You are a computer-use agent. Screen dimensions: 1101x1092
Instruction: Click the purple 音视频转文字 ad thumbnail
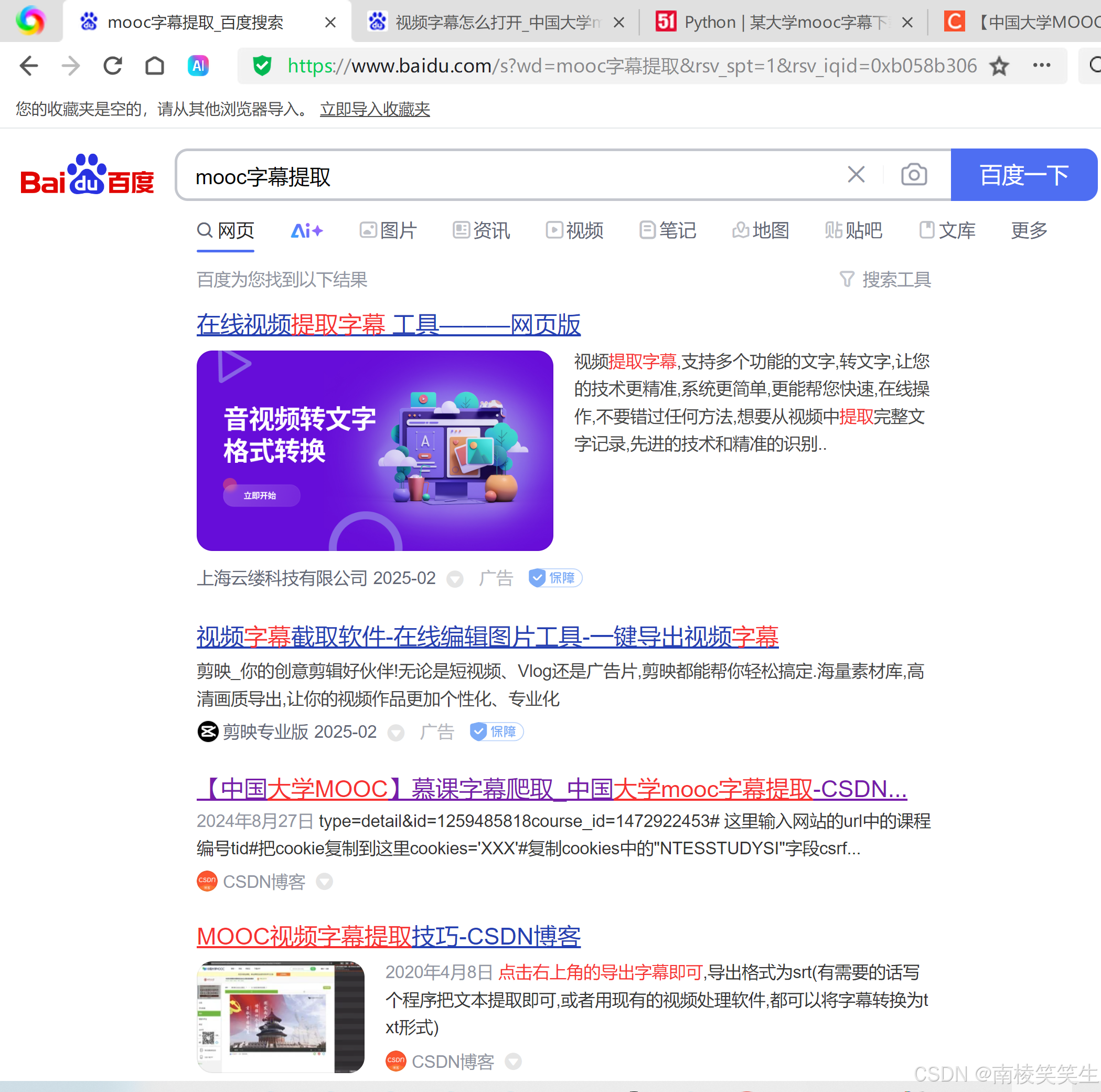375,450
